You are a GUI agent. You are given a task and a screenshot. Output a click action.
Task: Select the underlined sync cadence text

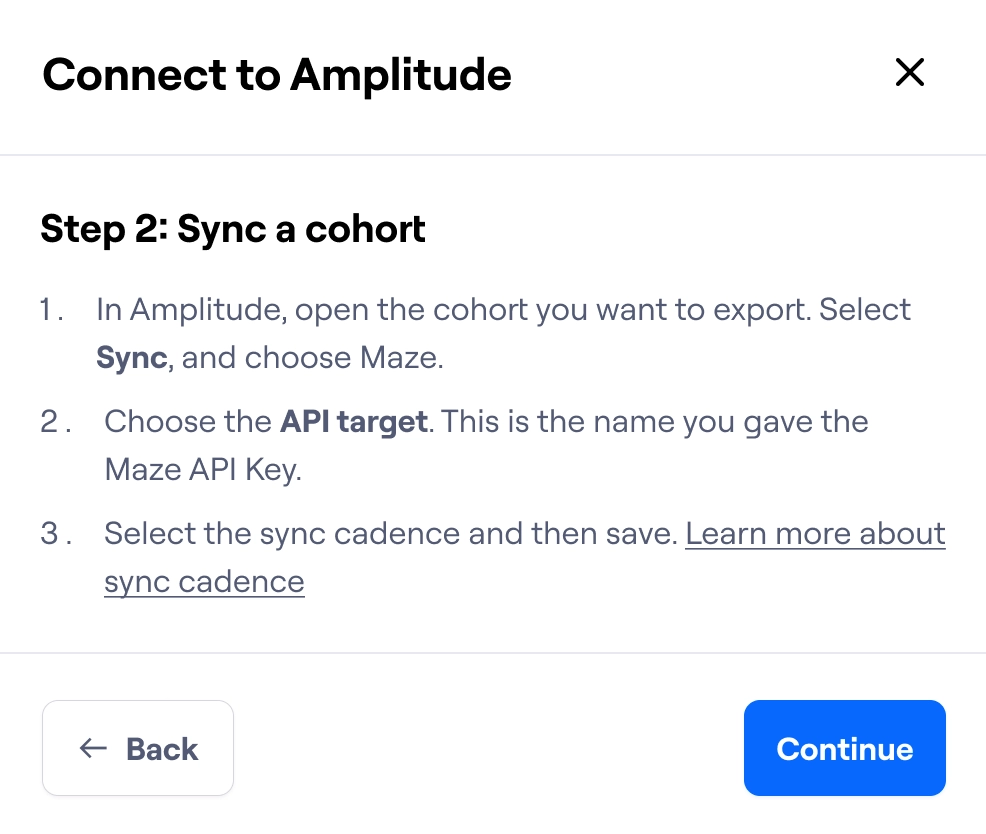(204, 581)
